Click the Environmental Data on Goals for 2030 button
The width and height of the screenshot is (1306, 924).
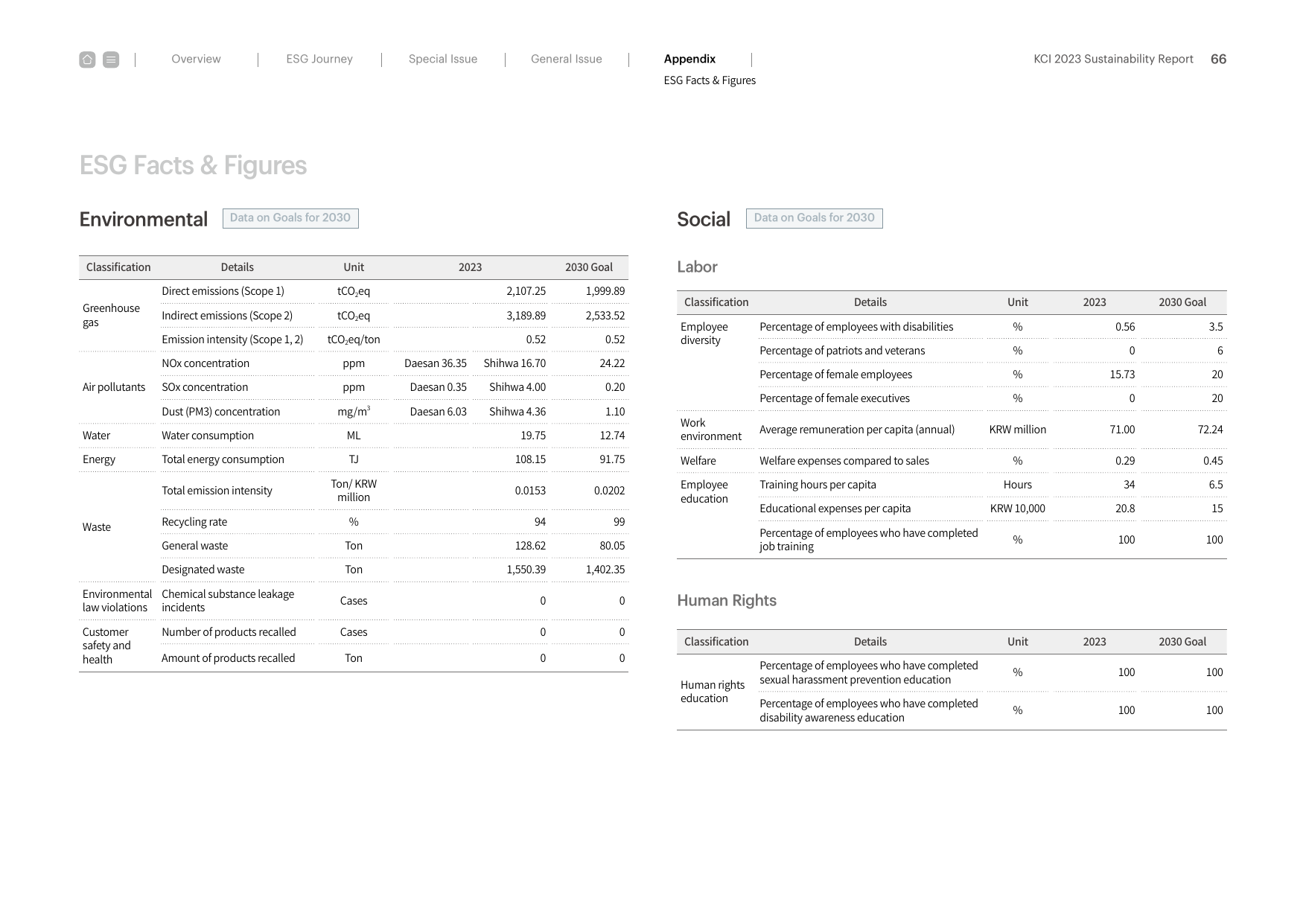(x=290, y=218)
